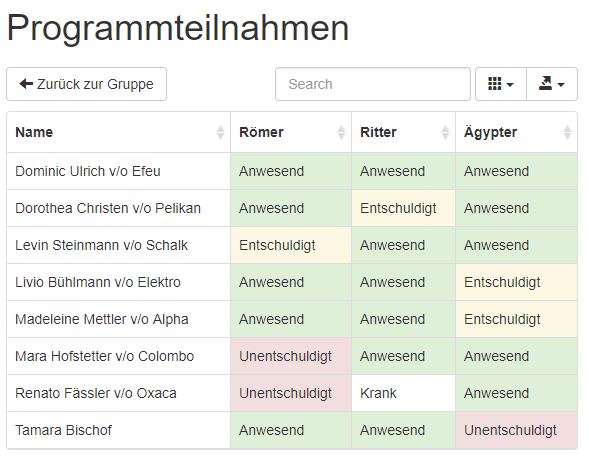Focus the Search input field
The width and height of the screenshot is (589, 456).
pyautogui.click(x=373, y=84)
